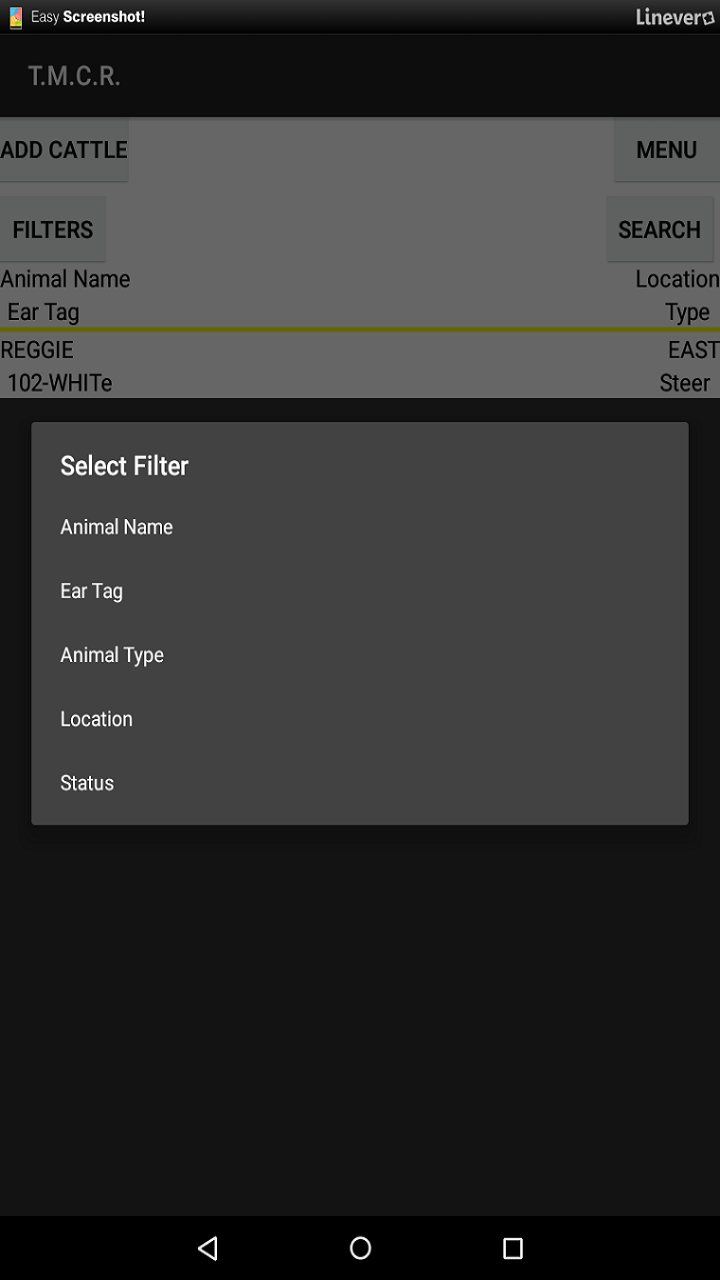
Task: Select Animal Name filter option
Action: click(x=116, y=527)
